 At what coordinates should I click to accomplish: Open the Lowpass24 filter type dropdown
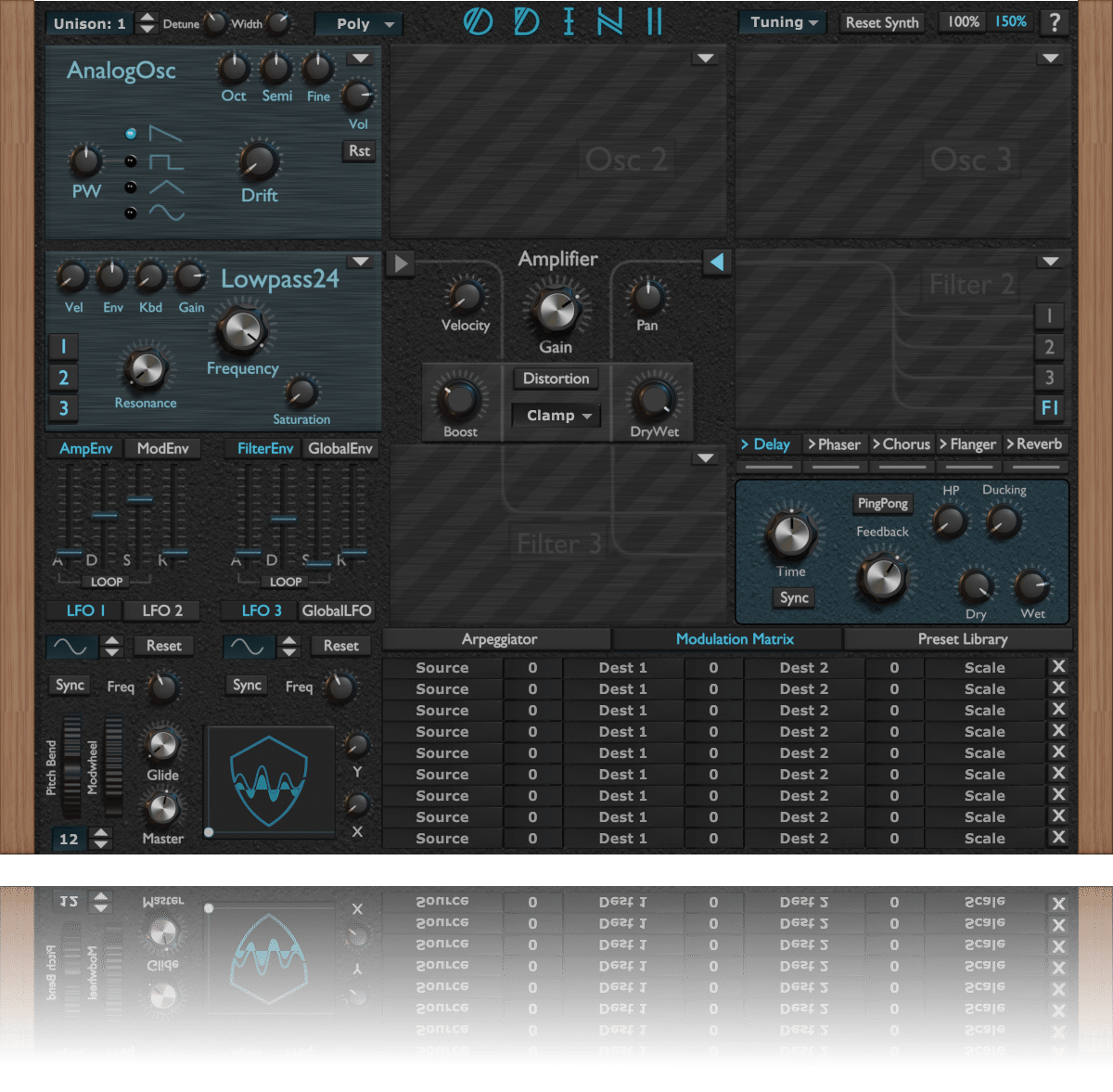(x=361, y=263)
